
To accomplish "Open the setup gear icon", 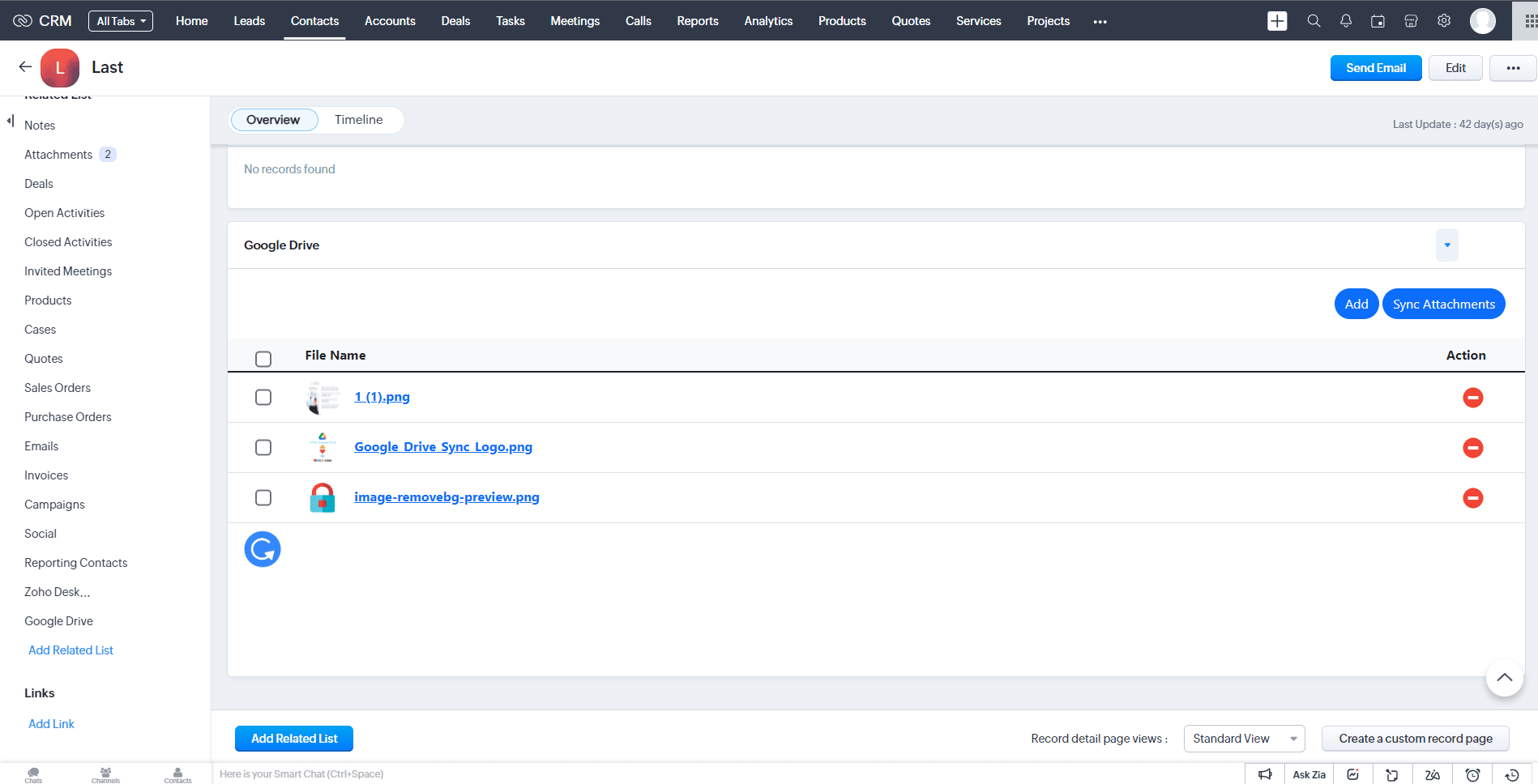I will point(1444,21).
